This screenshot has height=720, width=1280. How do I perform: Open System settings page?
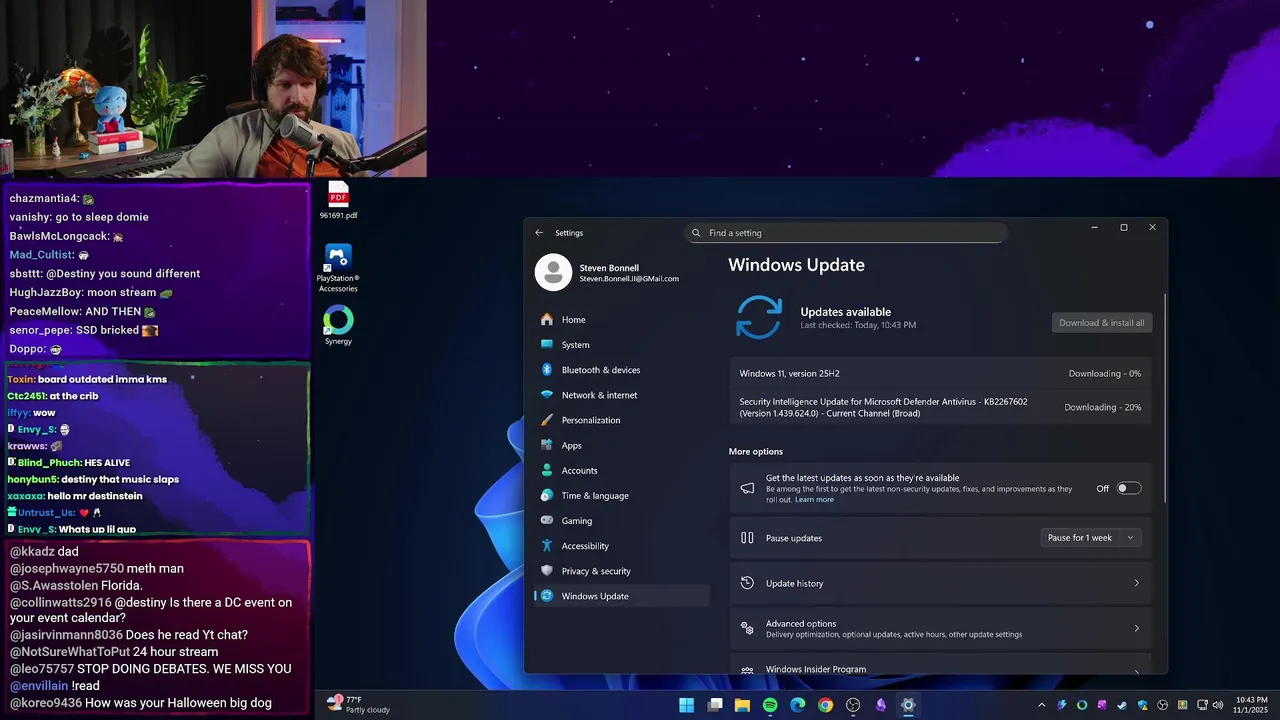pyautogui.click(x=621, y=345)
